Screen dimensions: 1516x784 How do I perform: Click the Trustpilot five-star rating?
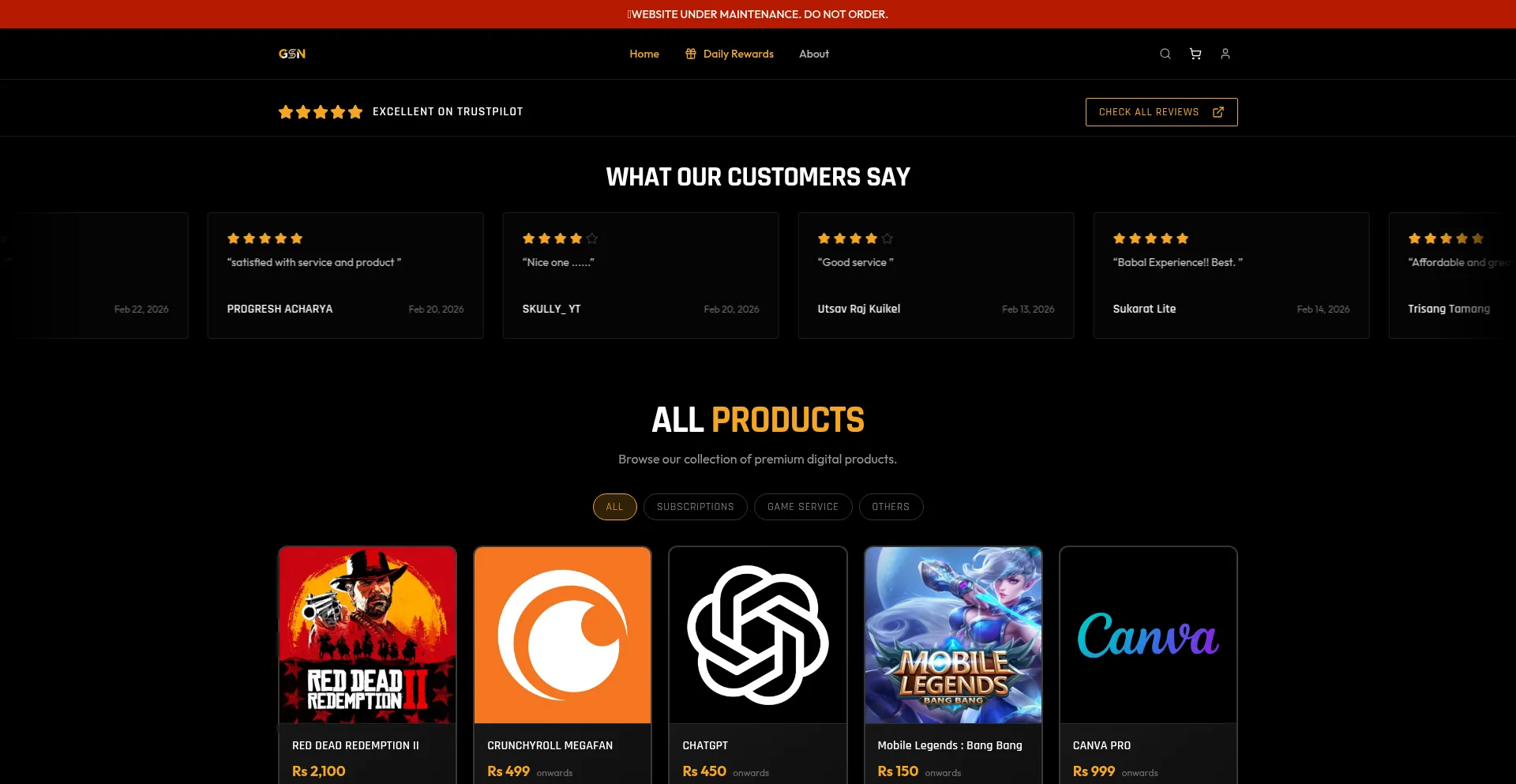321,112
